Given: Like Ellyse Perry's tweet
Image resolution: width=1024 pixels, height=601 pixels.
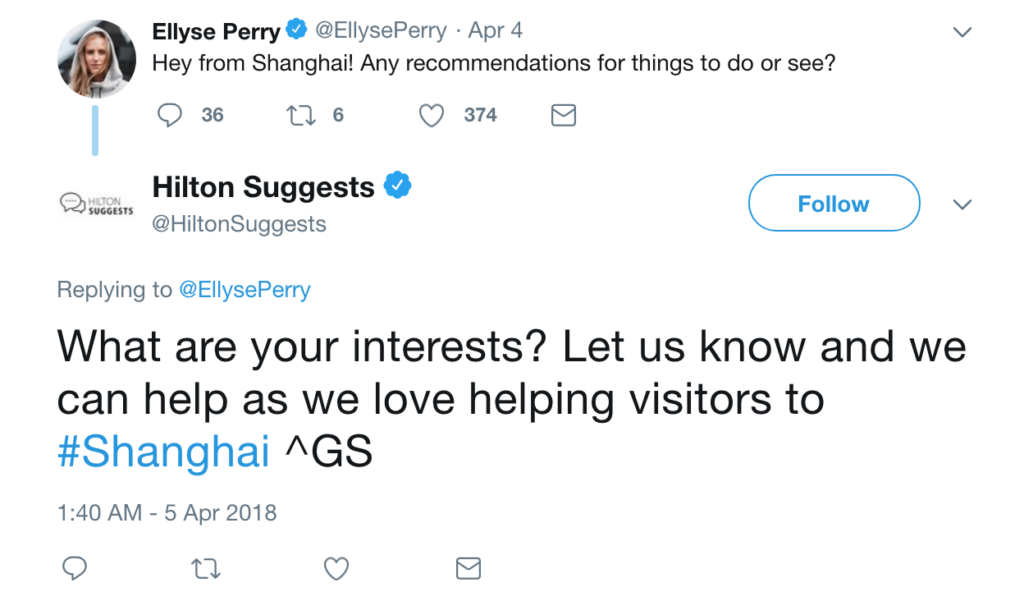Looking at the screenshot, I should pyautogui.click(x=431, y=116).
